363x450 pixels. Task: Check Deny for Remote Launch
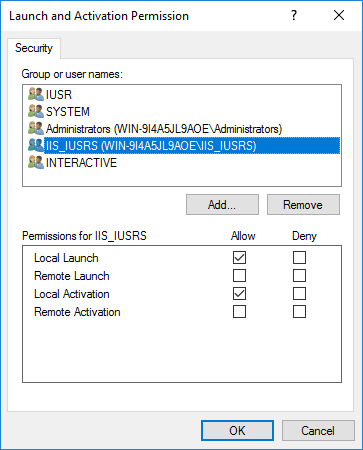coord(299,276)
